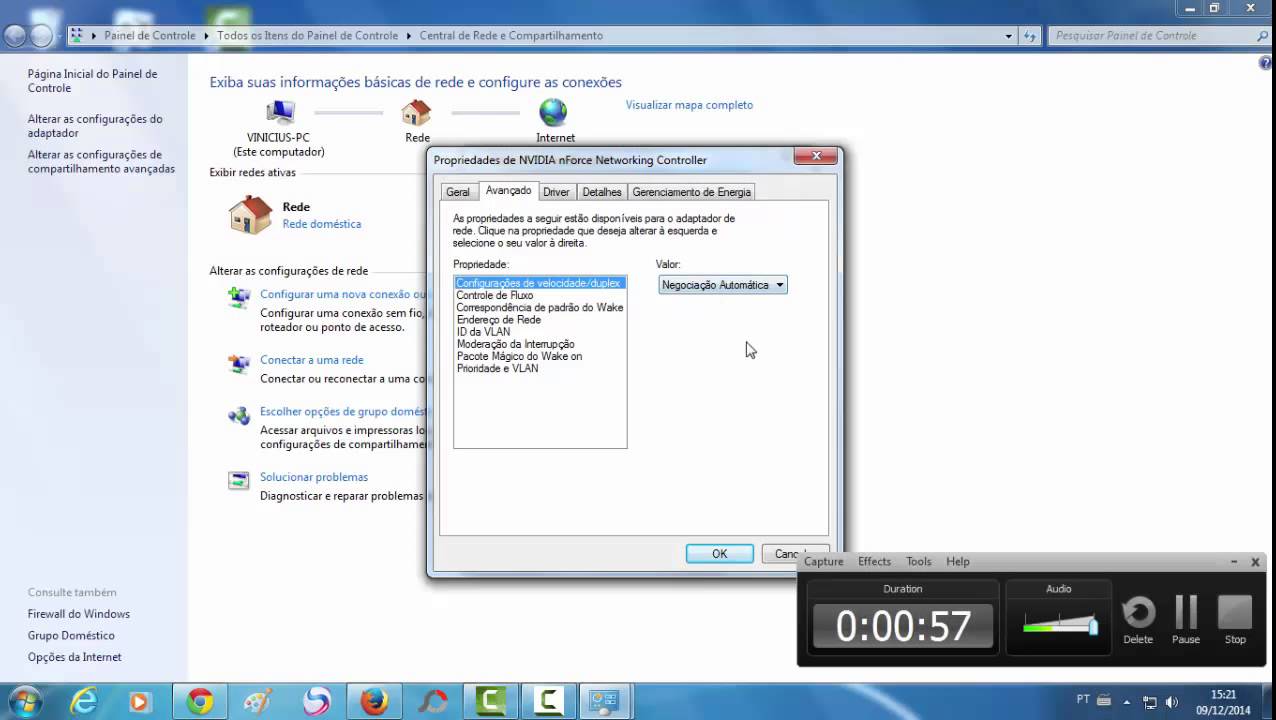Image resolution: width=1276 pixels, height=720 pixels.
Task: Click the VINICIUS-PC computer icon
Action: click(280, 112)
